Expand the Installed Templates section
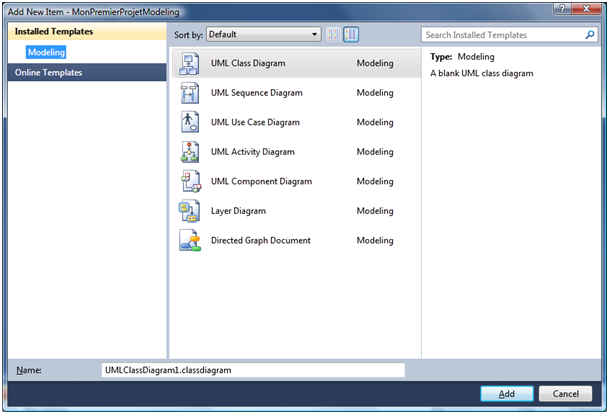 coord(55,33)
